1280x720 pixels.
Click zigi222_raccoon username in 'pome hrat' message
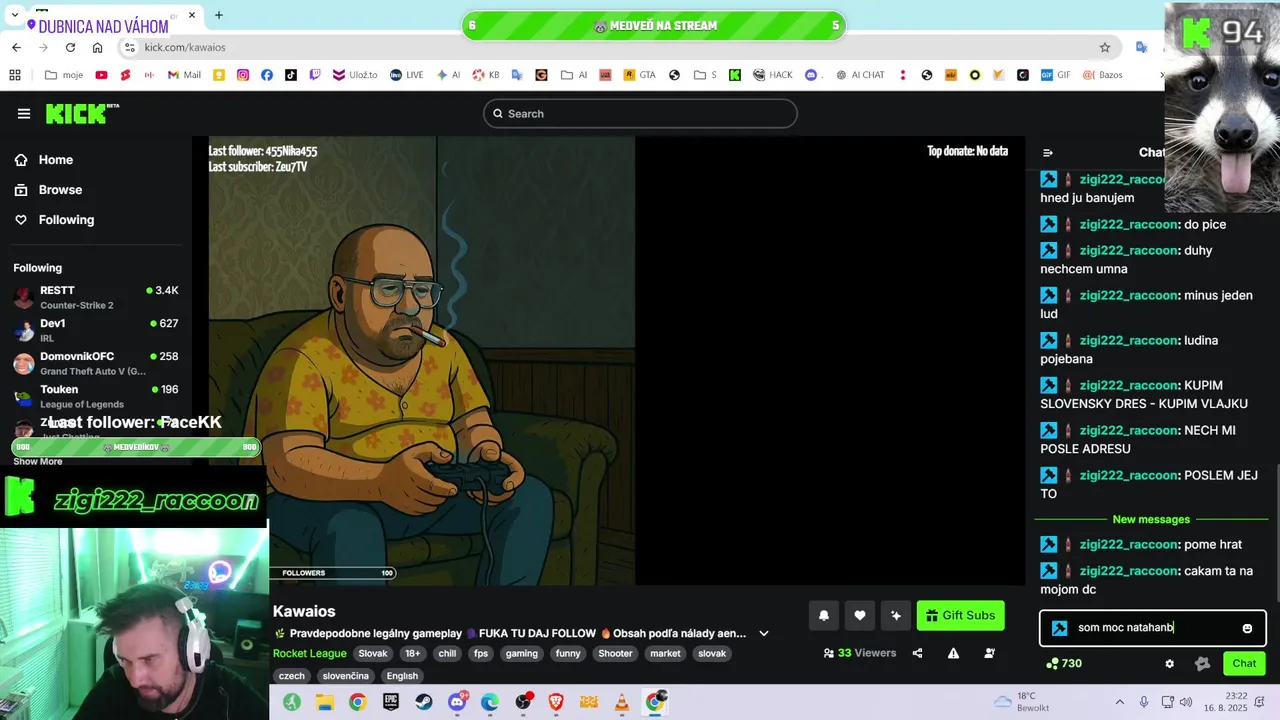(x=1128, y=545)
